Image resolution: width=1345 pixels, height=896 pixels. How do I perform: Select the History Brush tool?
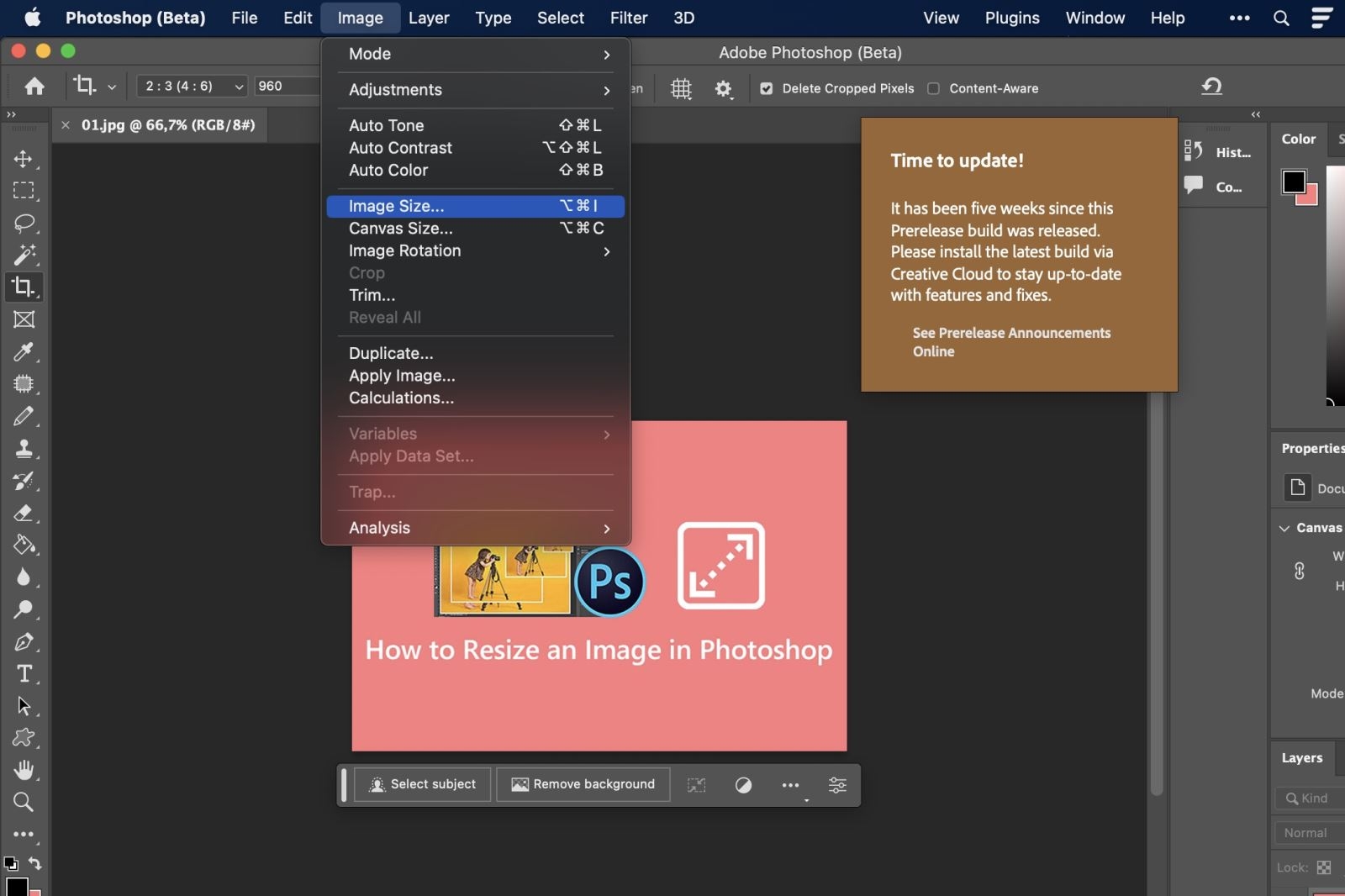(x=24, y=481)
